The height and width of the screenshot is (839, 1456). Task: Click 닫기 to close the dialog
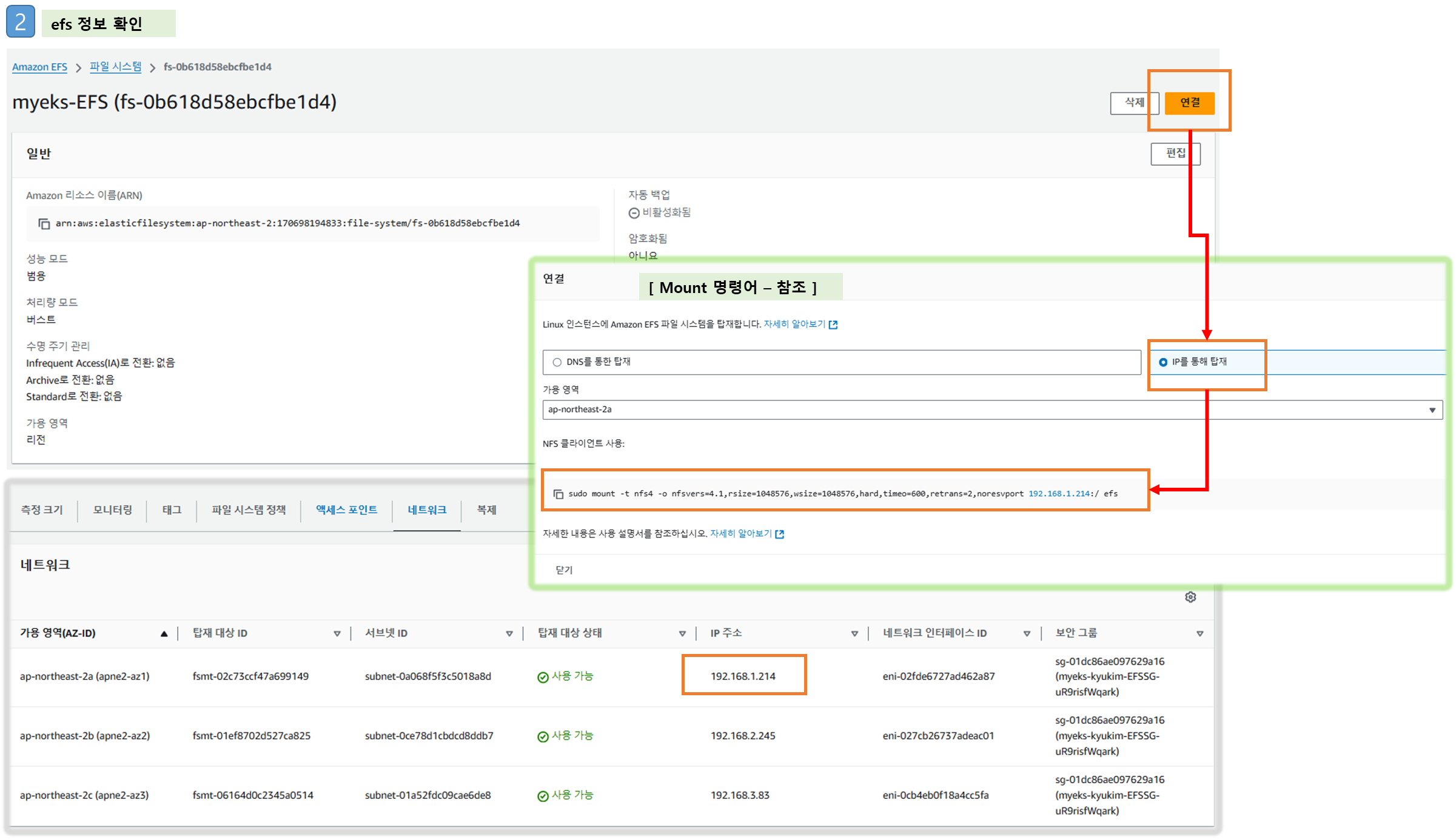564,570
